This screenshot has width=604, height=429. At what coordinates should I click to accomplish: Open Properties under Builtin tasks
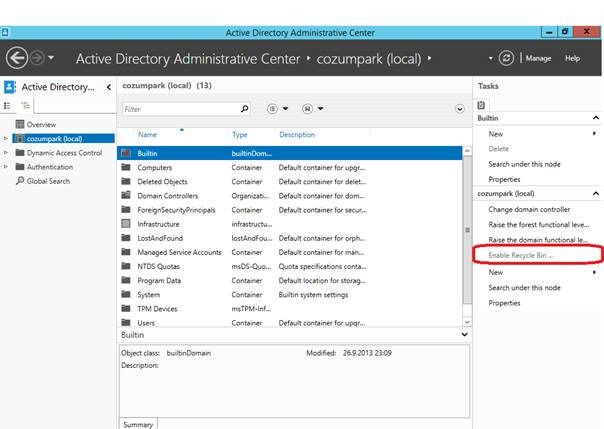point(504,179)
